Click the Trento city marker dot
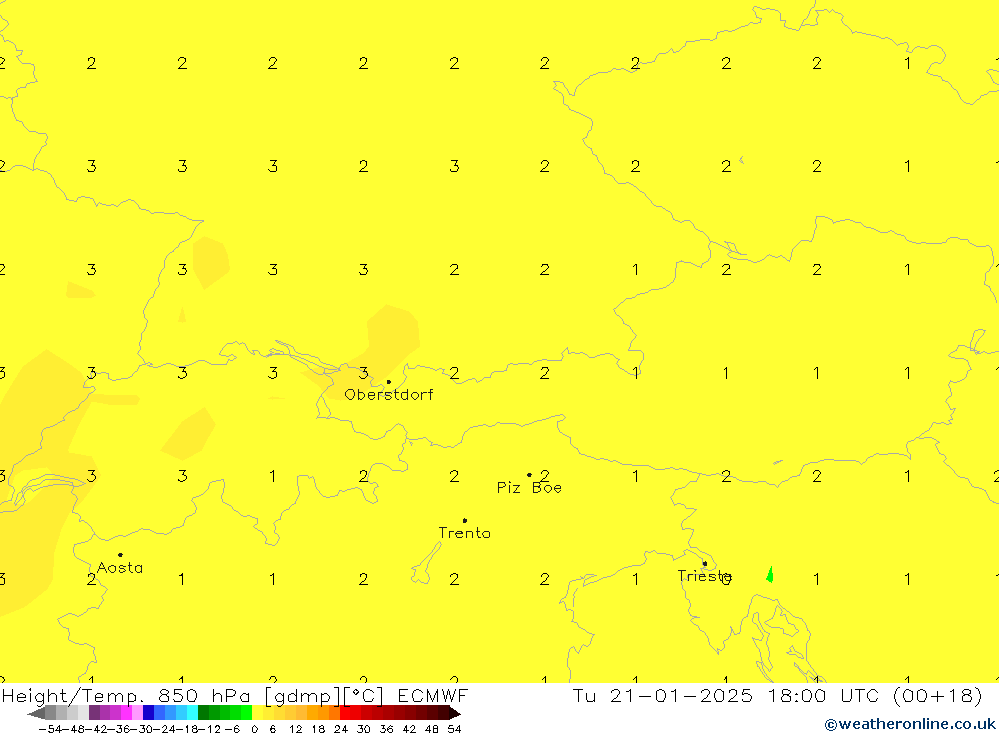The width and height of the screenshot is (1000, 733). pos(464,520)
